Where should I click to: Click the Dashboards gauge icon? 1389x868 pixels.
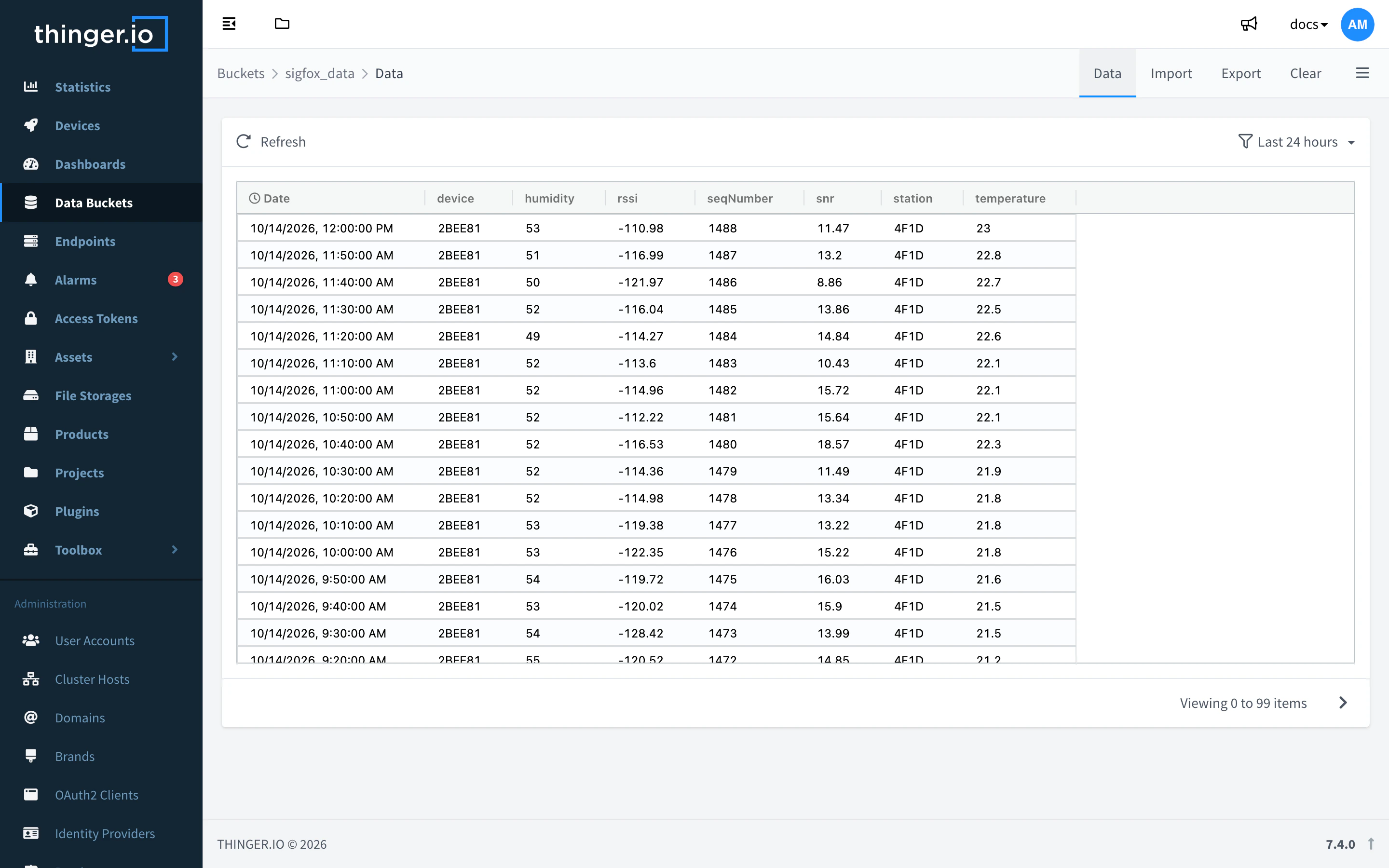point(30,164)
